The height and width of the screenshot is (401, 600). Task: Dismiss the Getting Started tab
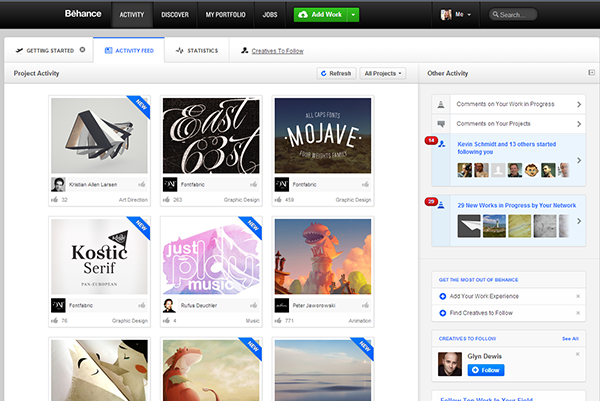pos(82,50)
